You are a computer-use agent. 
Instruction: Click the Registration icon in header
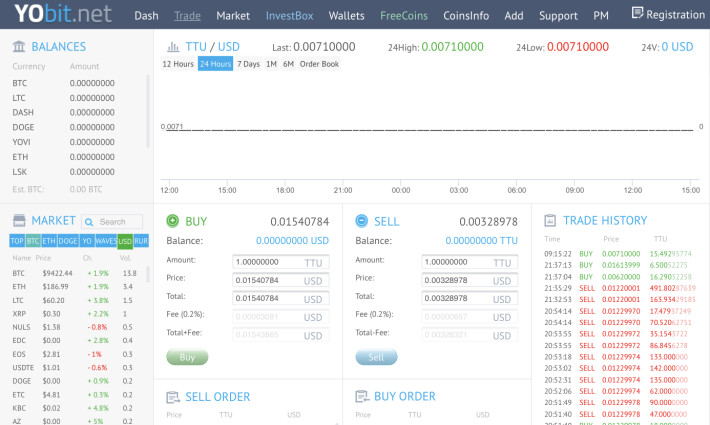click(x=637, y=13)
